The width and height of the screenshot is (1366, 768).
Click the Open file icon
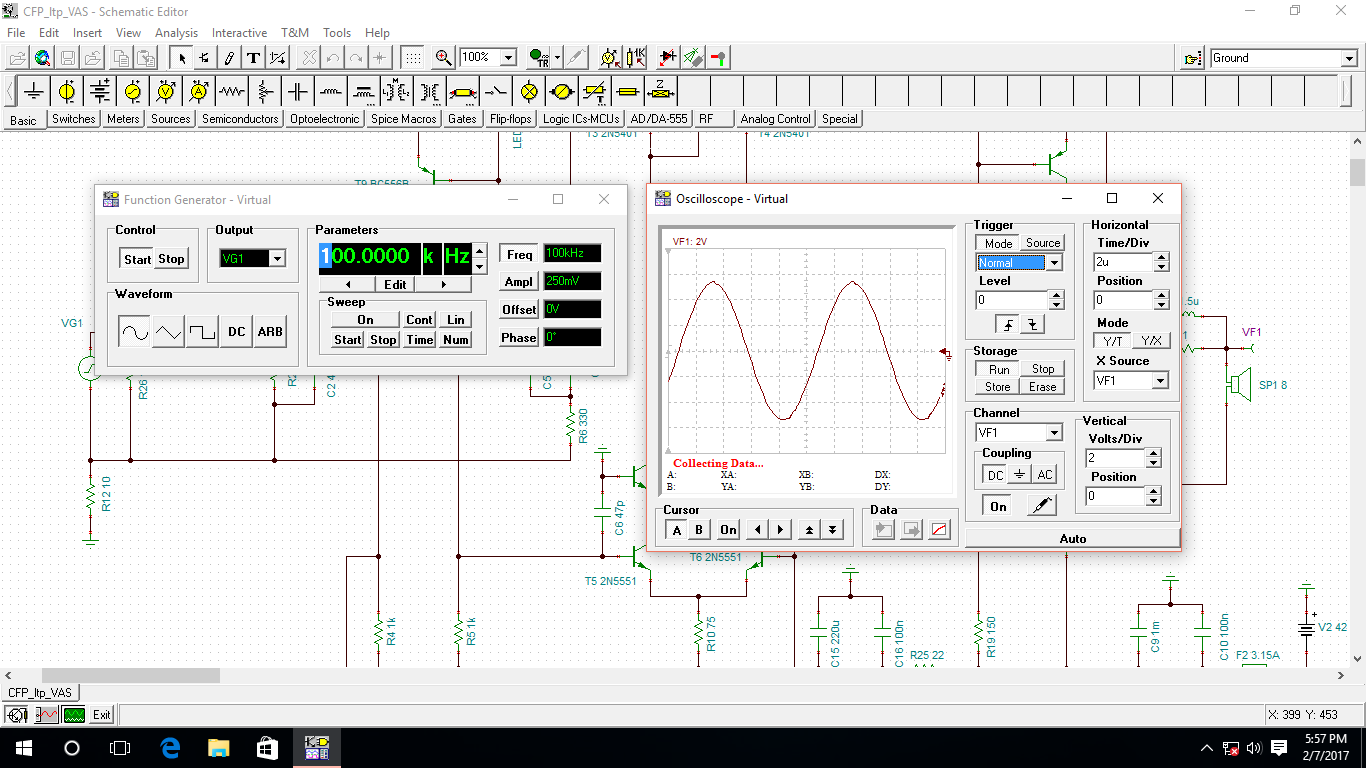pyautogui.click(x=18, y=57)
